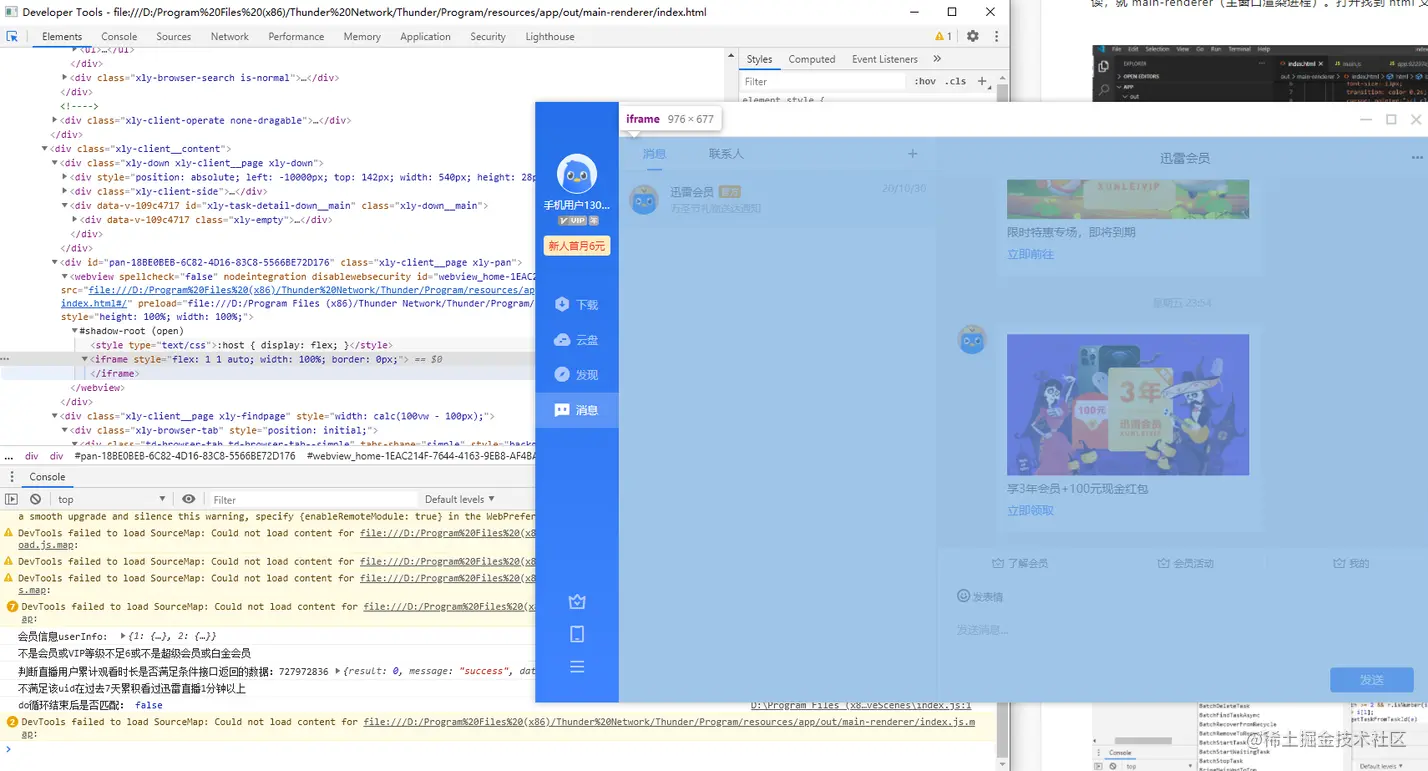Activate the DevTools inspect element picker icon
The height and width of the screenshot is (771, 1428).
click(x=12, y=36)
